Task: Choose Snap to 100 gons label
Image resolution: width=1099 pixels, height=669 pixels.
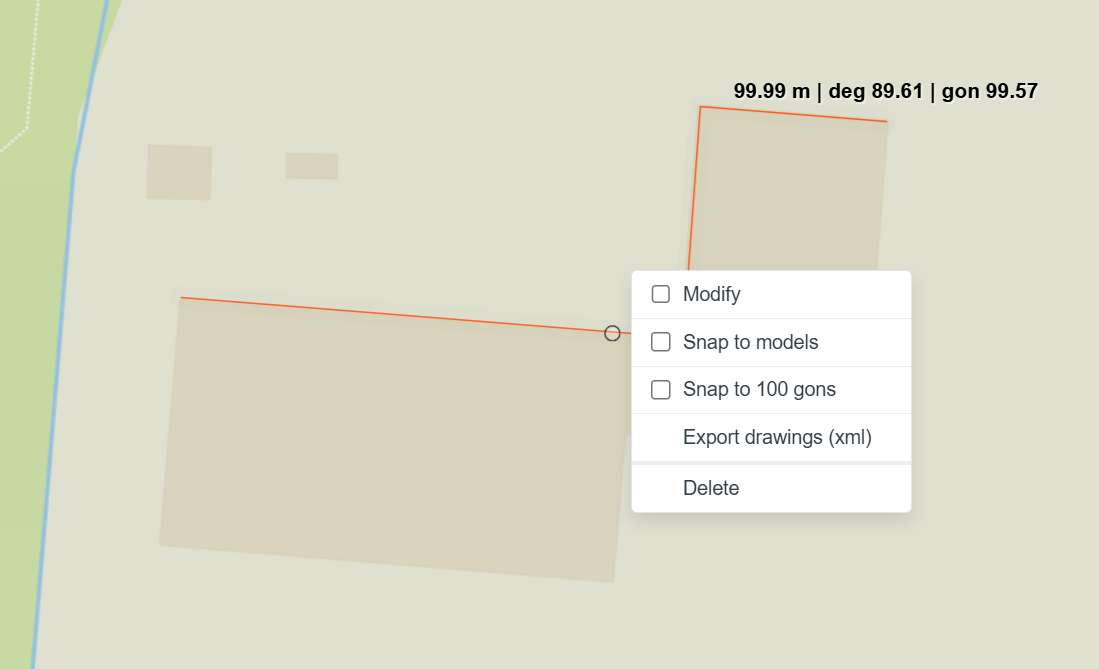Action: 759,389
